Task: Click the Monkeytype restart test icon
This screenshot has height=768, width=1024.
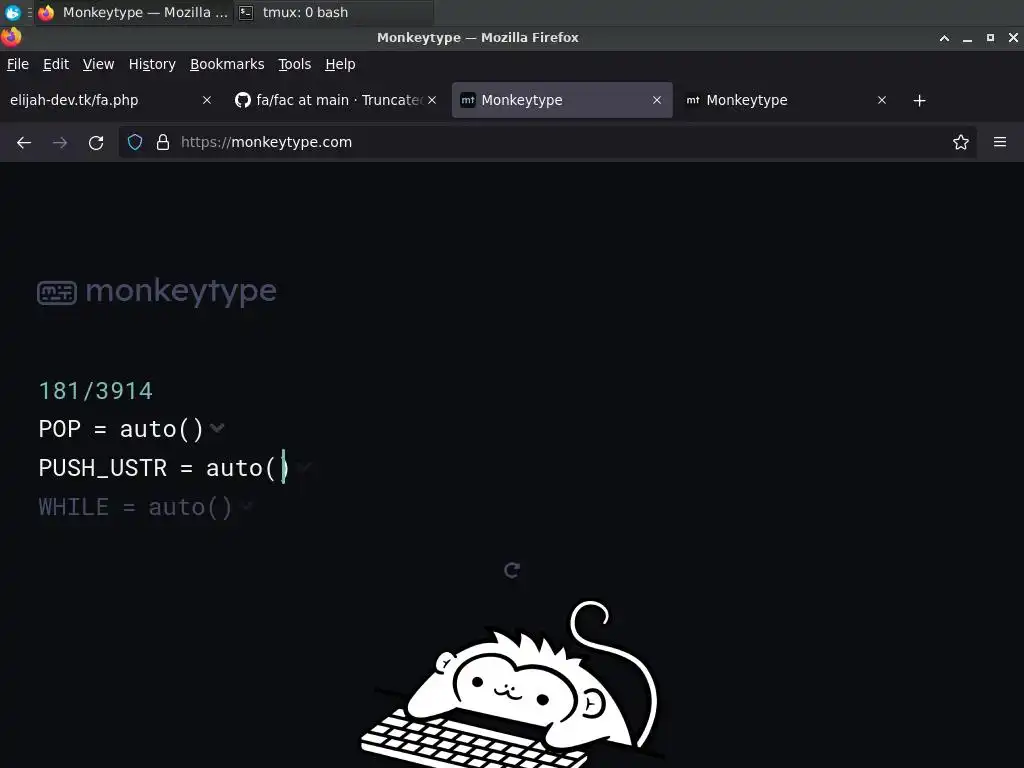Action: (x=512, y=570)
